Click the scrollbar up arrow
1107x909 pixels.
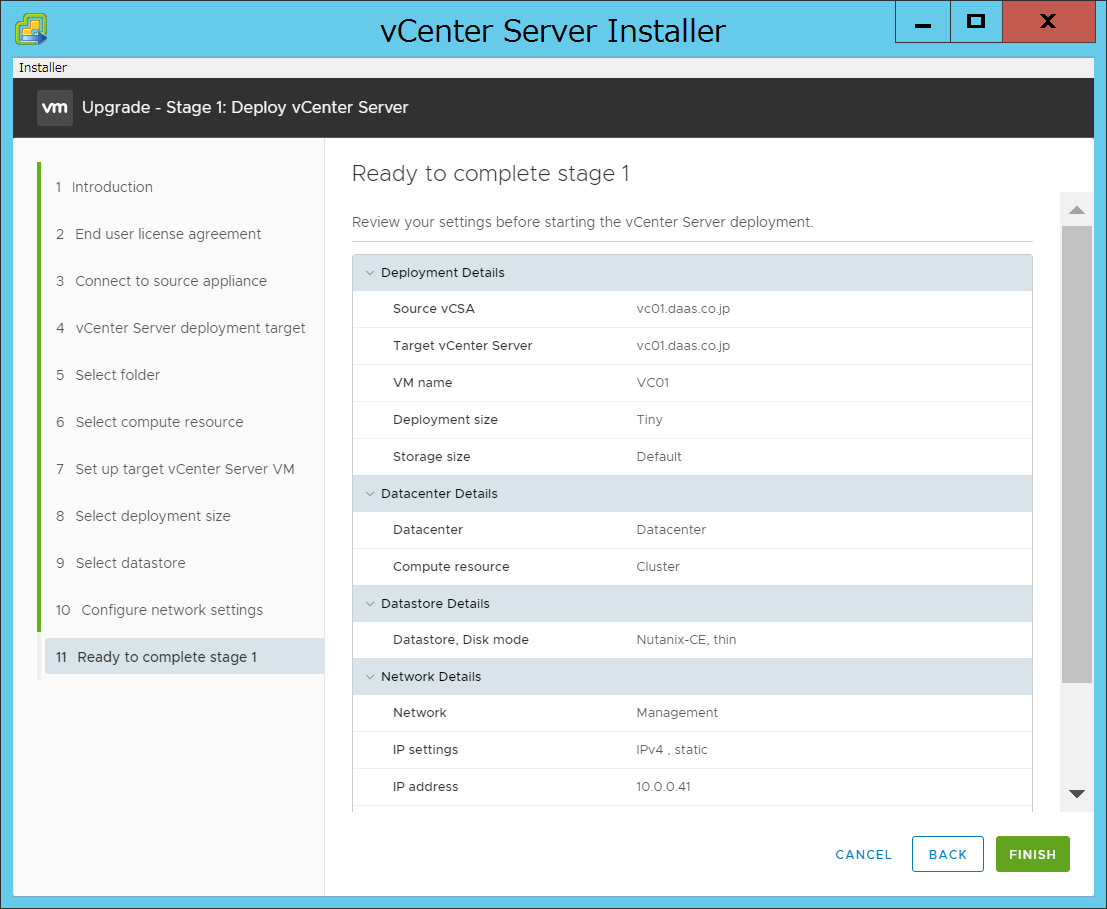(x=1077, y=210)
